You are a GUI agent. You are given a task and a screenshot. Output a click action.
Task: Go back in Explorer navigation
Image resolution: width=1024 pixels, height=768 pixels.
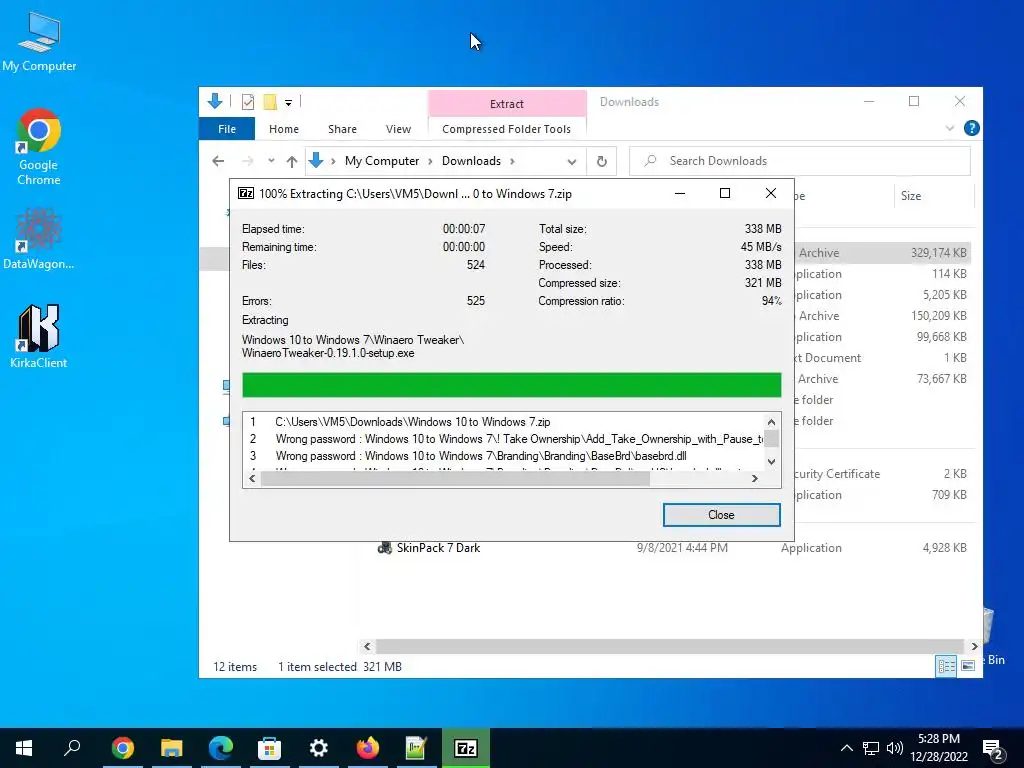click(218, 161)
